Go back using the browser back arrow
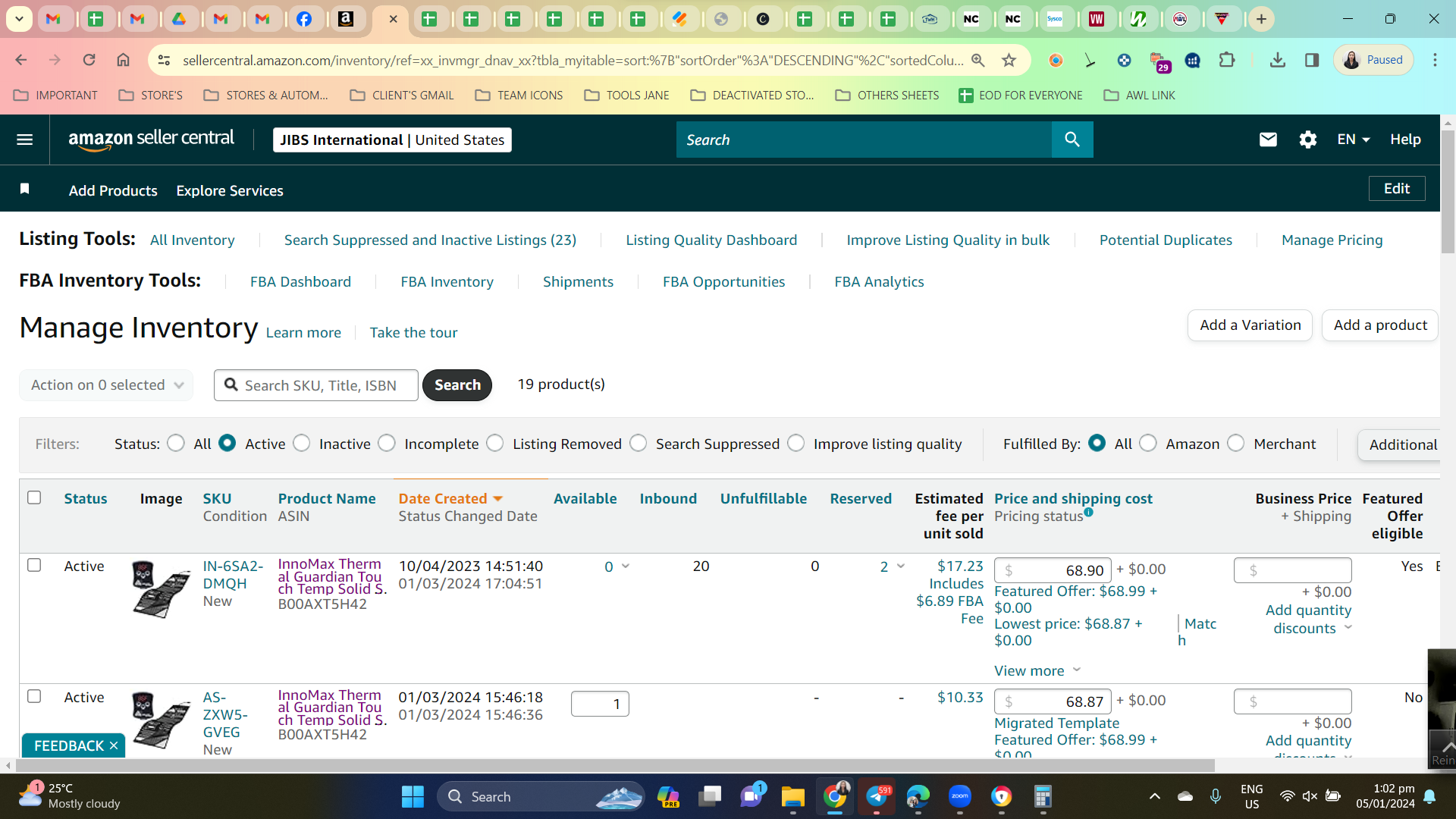The image size is (1456, 819). [21, 60]
